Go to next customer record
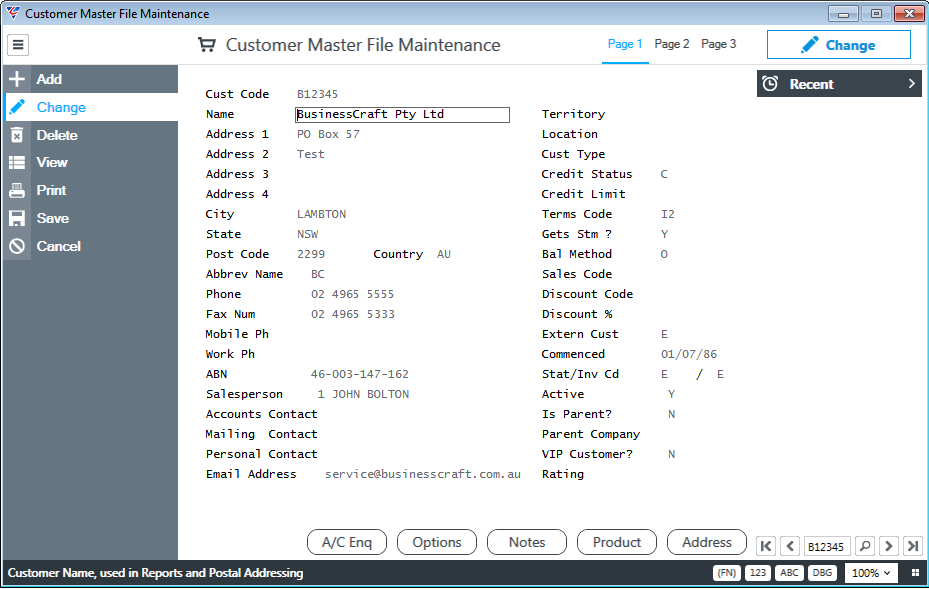This screenshot has height=589, width=929. click(x=889, y=546)
